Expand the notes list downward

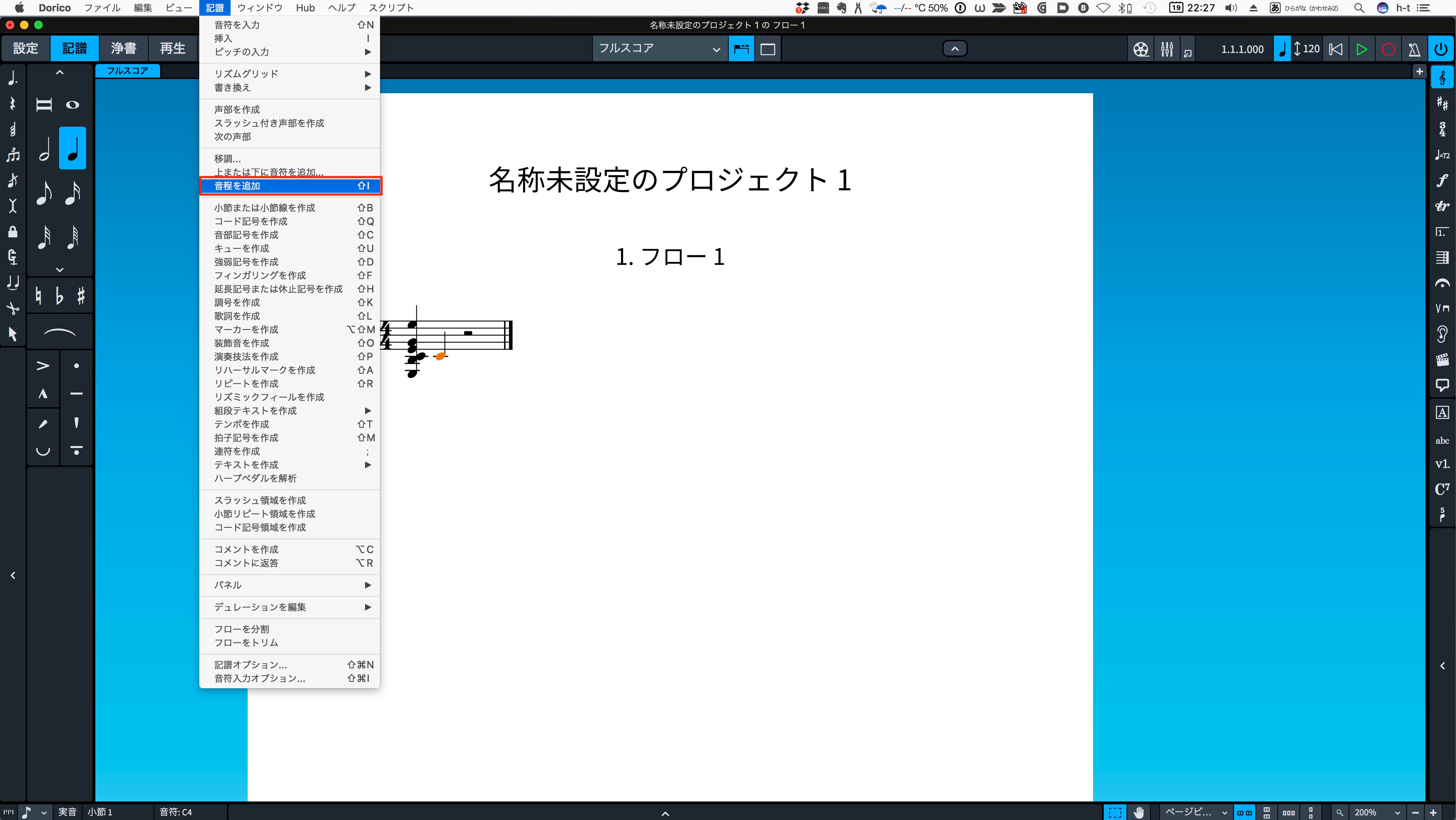pos(59,270)
